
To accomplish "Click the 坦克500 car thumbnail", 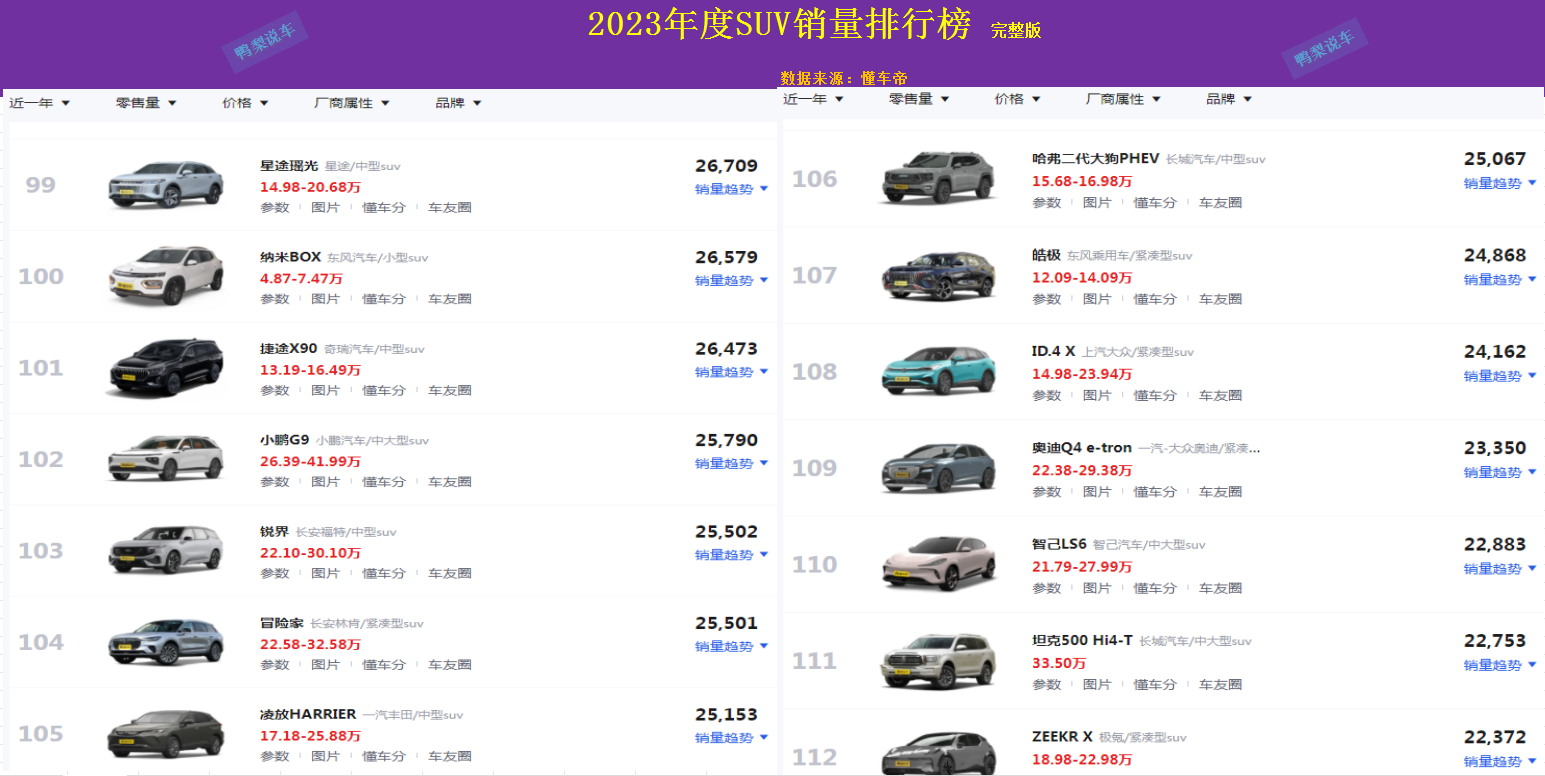I will coord(939,661).
